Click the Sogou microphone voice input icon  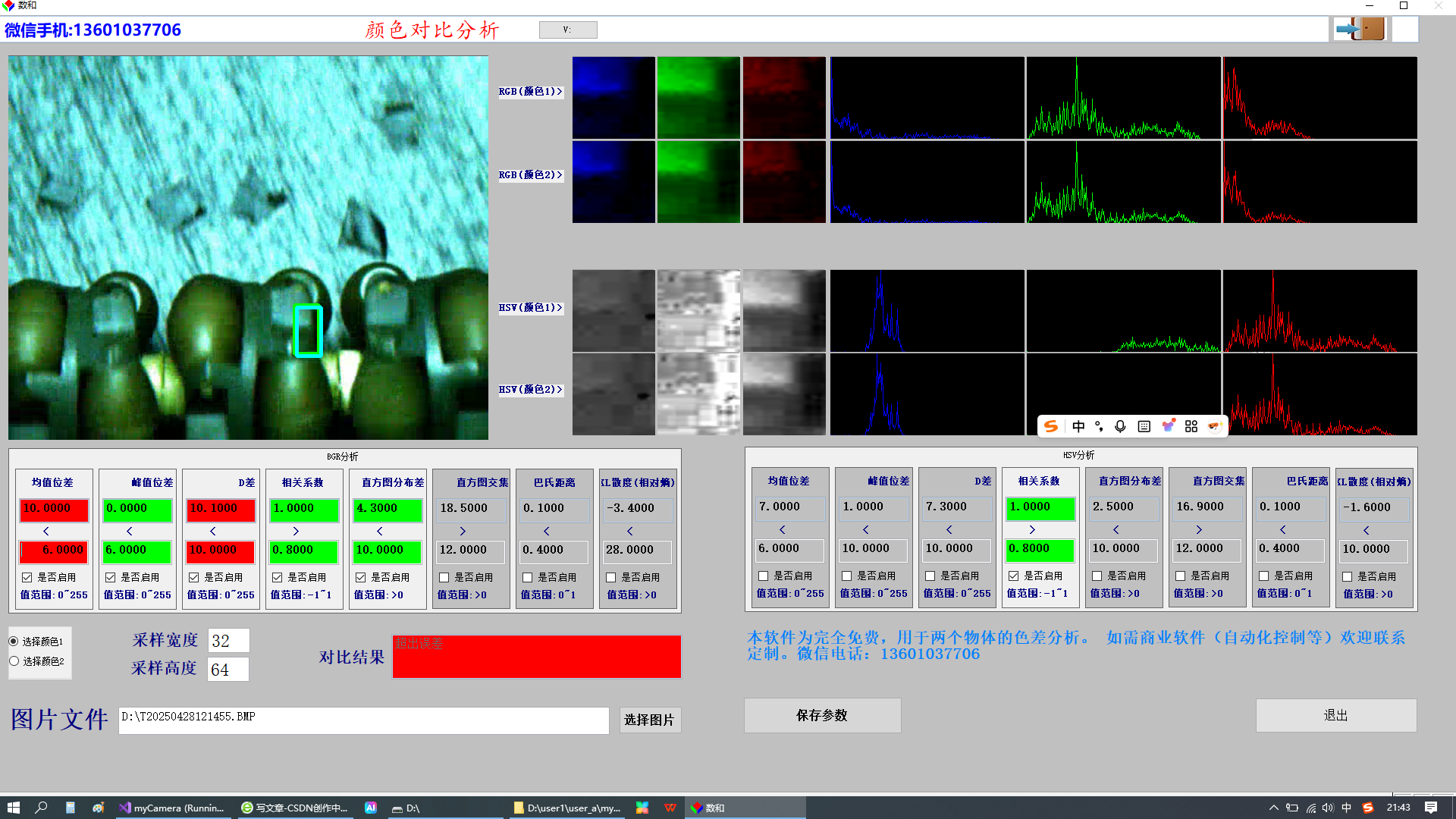pos(1120,426)
